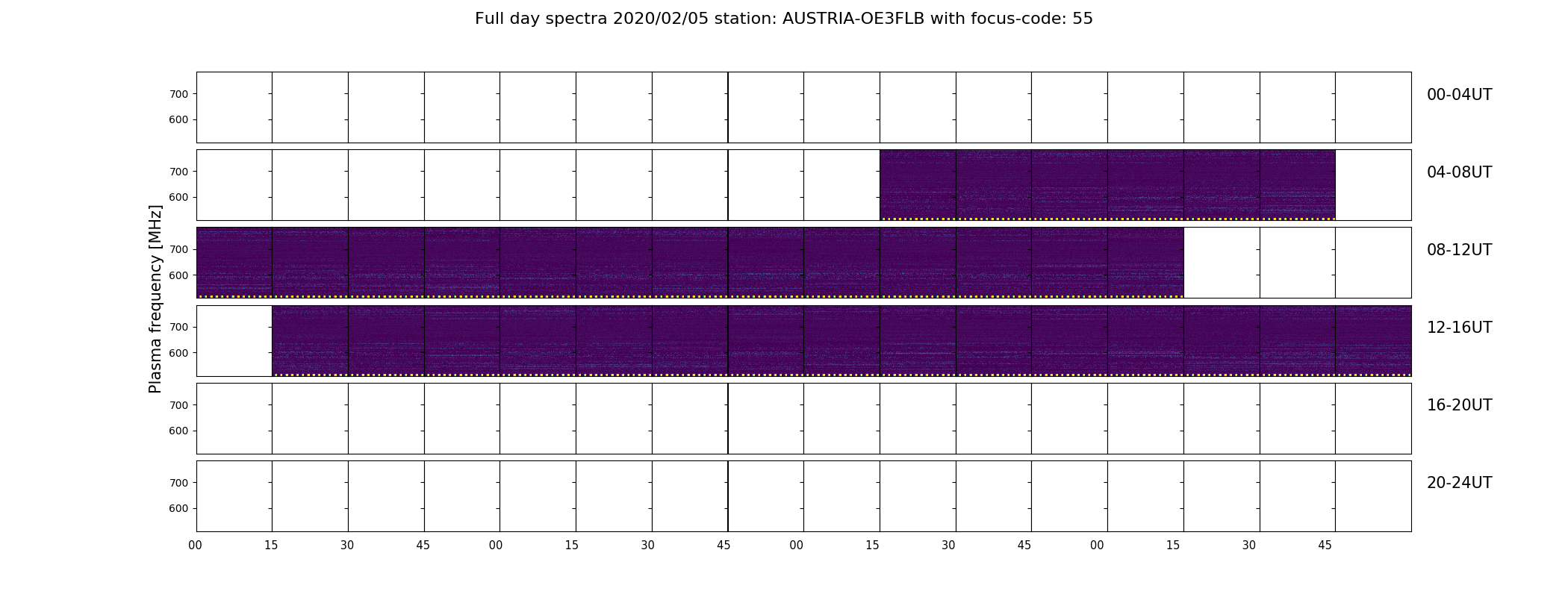Click the empty 20-24UT spectrum panel

coord(803,496)
